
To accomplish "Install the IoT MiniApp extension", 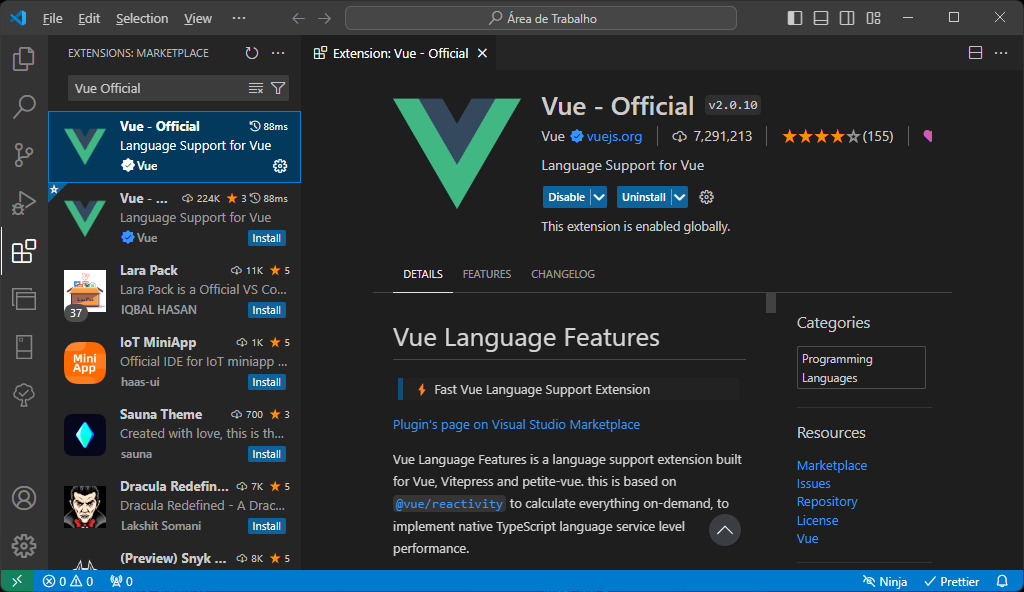I will (x=266, y=382).
